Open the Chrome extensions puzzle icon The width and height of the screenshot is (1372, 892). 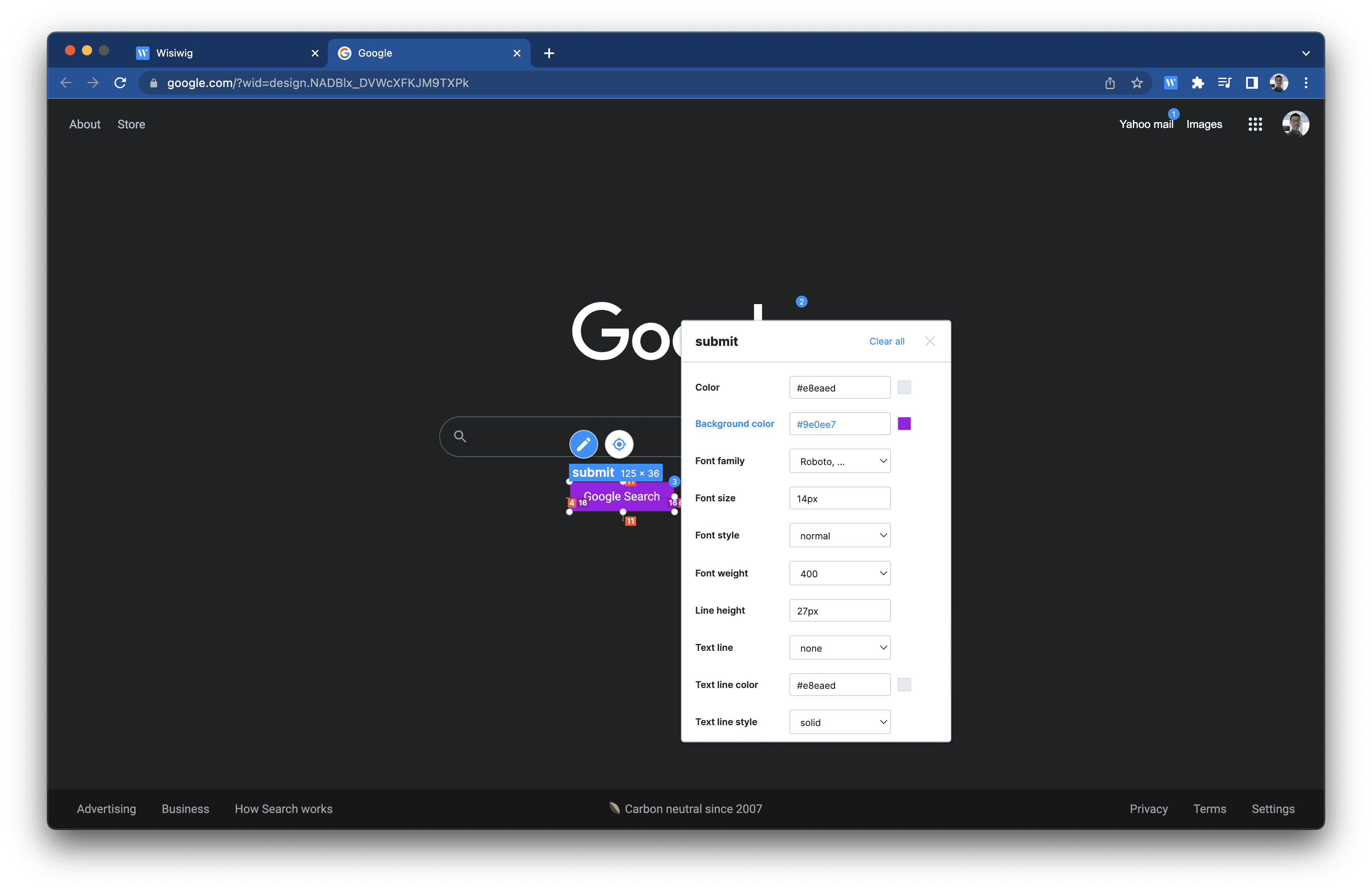pyautogui.click(x=1198, y=83)
